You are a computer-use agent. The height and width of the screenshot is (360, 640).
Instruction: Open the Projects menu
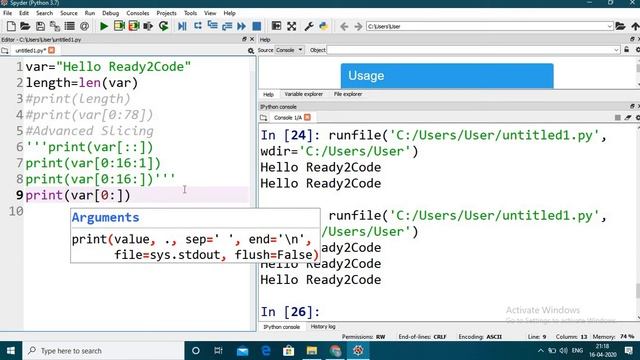(167, 13)
